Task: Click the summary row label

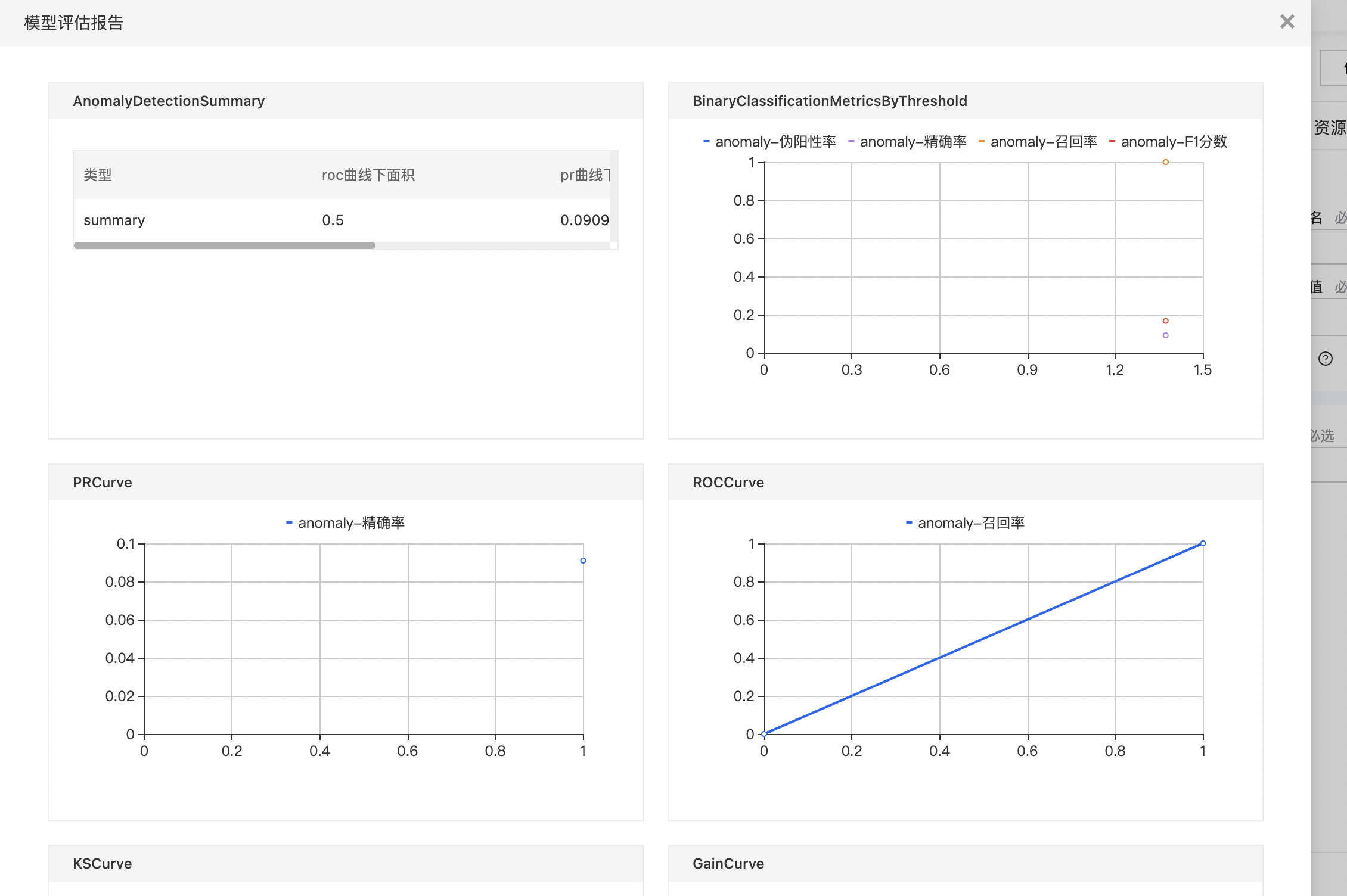Action: coord(114,220)
